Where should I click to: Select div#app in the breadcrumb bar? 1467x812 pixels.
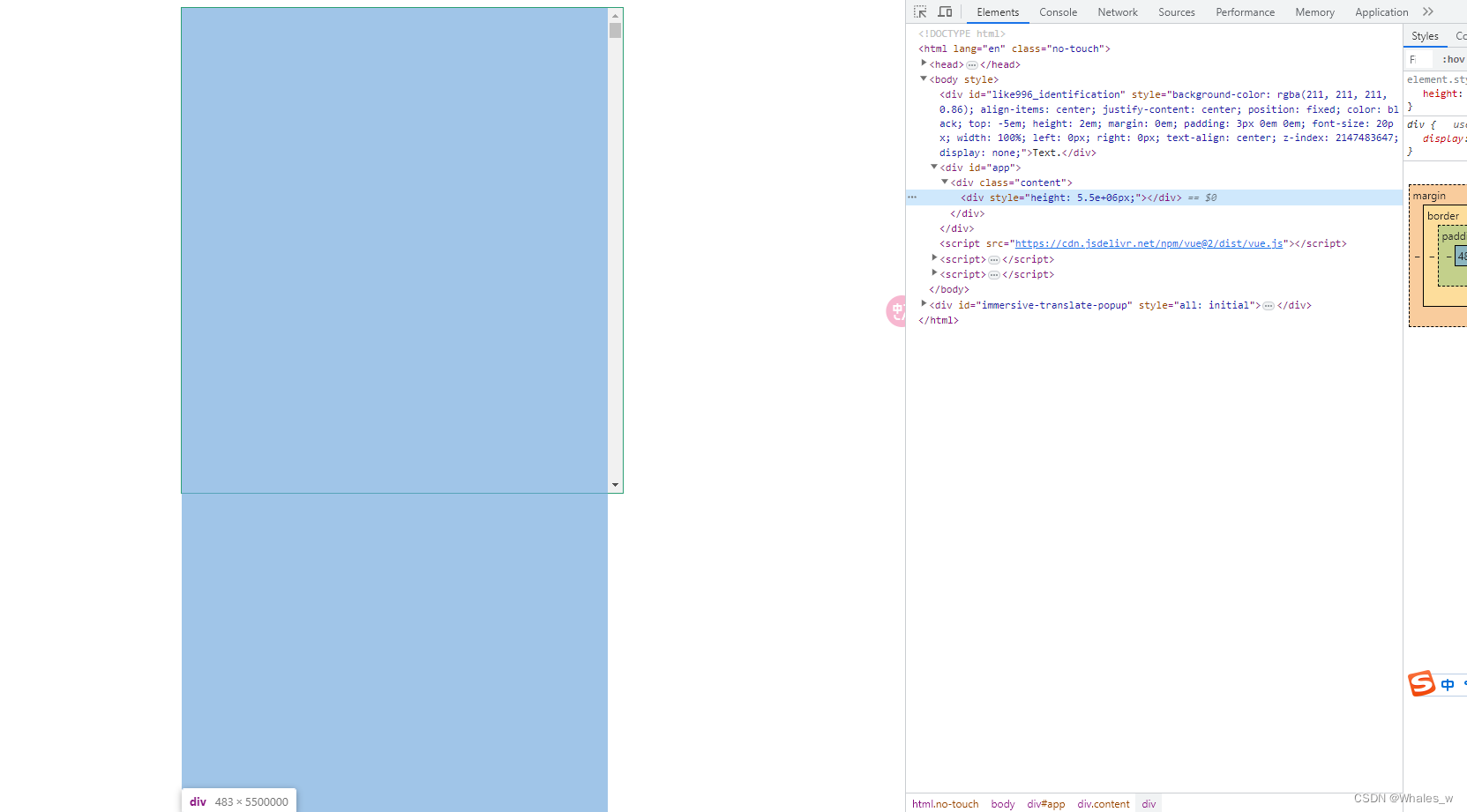(1045, 803)
